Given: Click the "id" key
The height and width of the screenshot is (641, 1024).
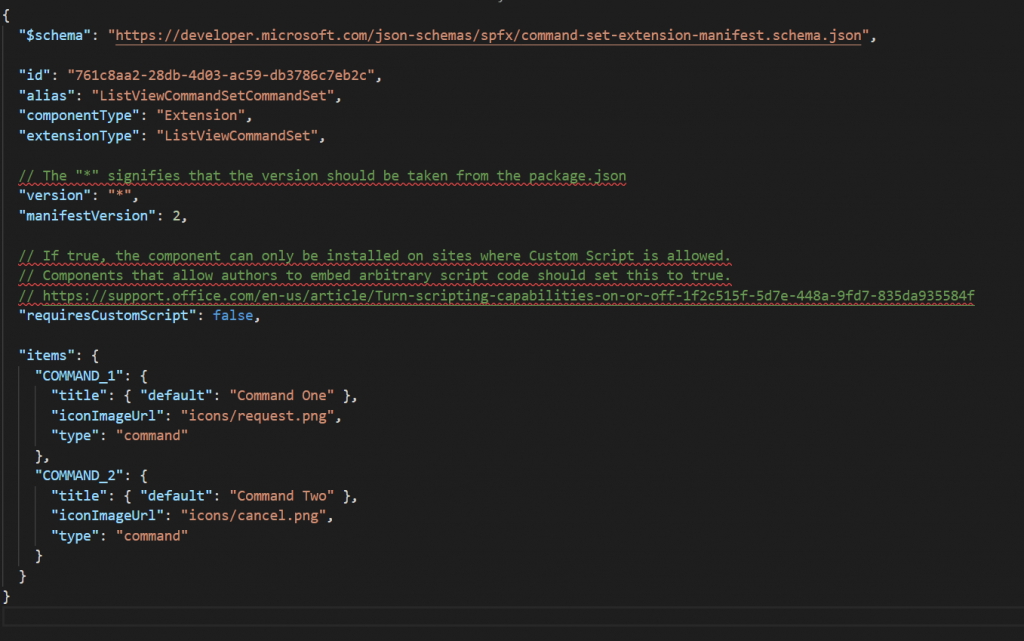Looking at the screenshot, I should click(x=35, y=75).
